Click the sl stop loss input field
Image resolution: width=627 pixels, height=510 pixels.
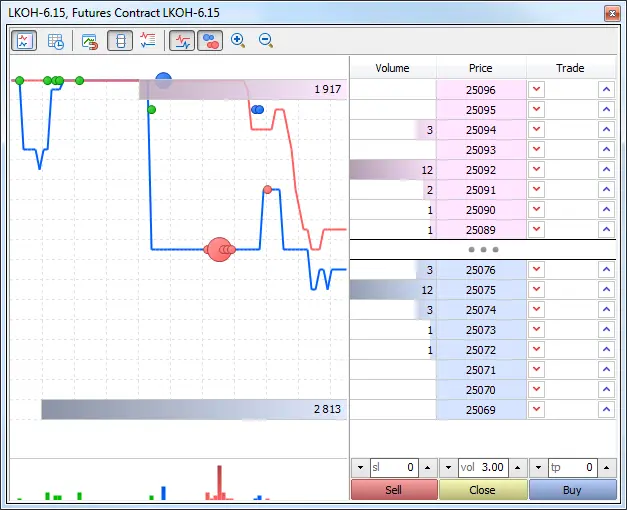(392, 468)
